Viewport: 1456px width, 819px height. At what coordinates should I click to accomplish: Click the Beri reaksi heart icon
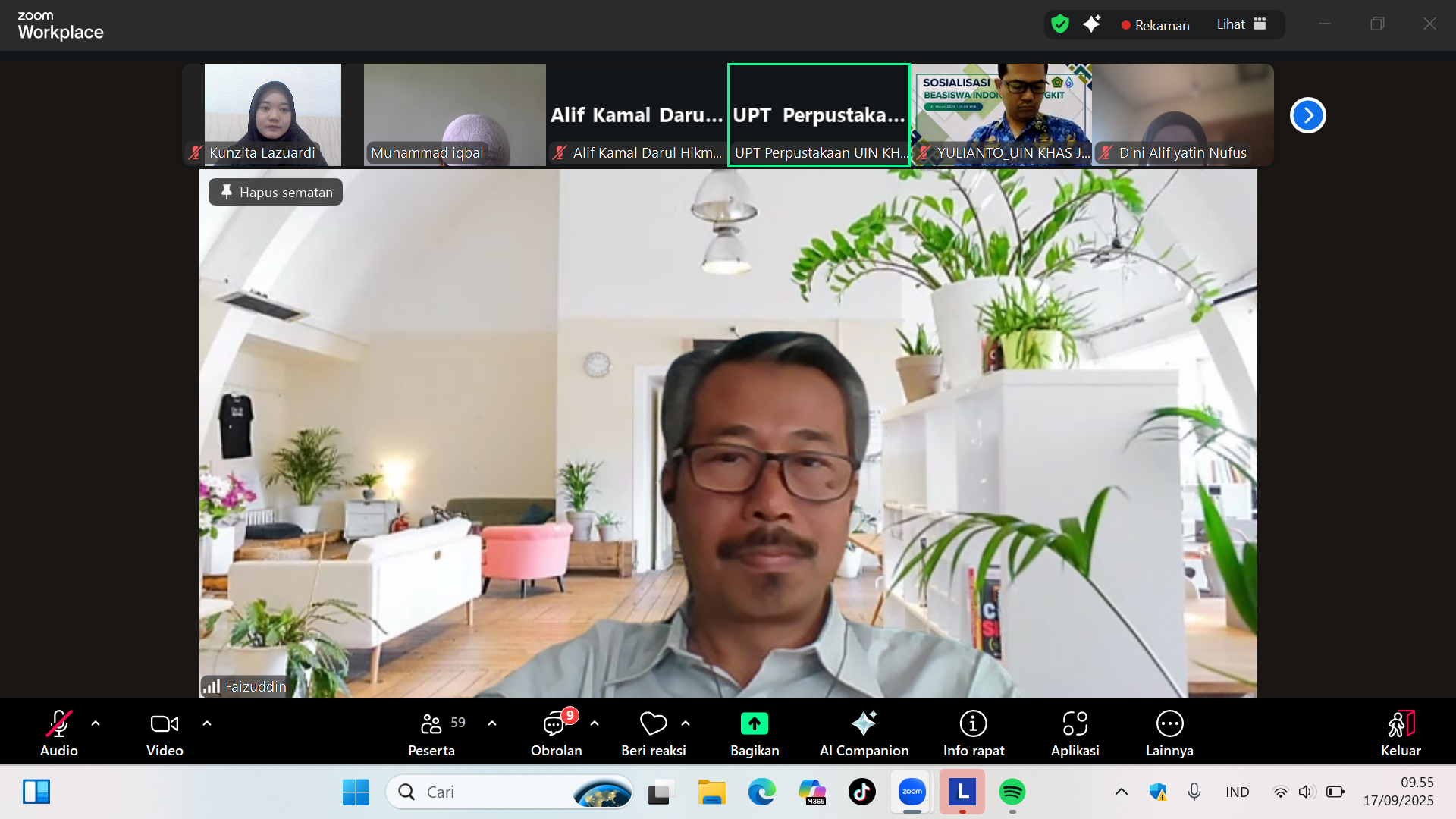pyautogui.click(x=653, y=724)
